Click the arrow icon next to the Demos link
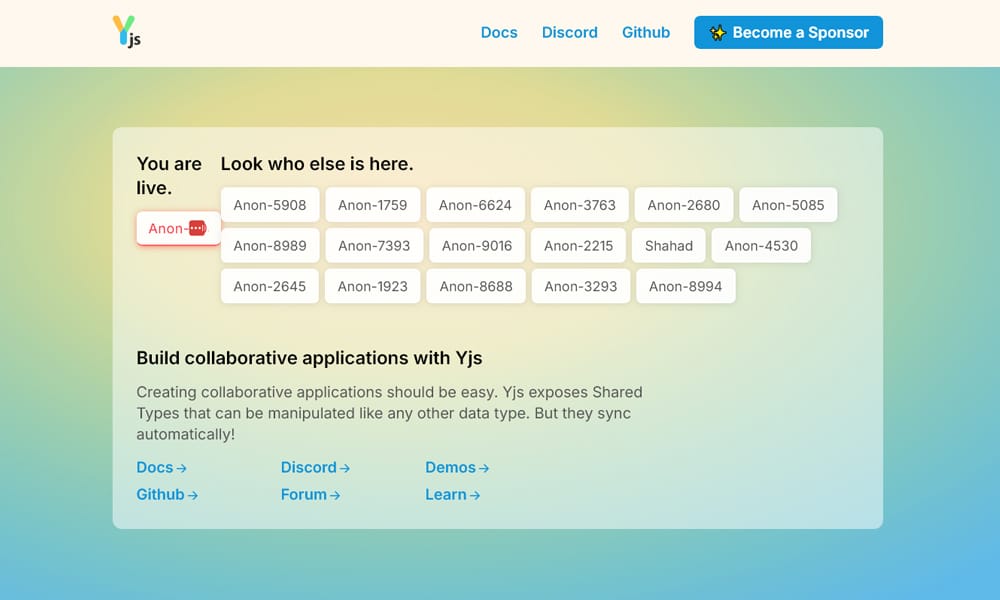Image resolution: width=1000 pixels, height=600 pixels. (484, 467)
